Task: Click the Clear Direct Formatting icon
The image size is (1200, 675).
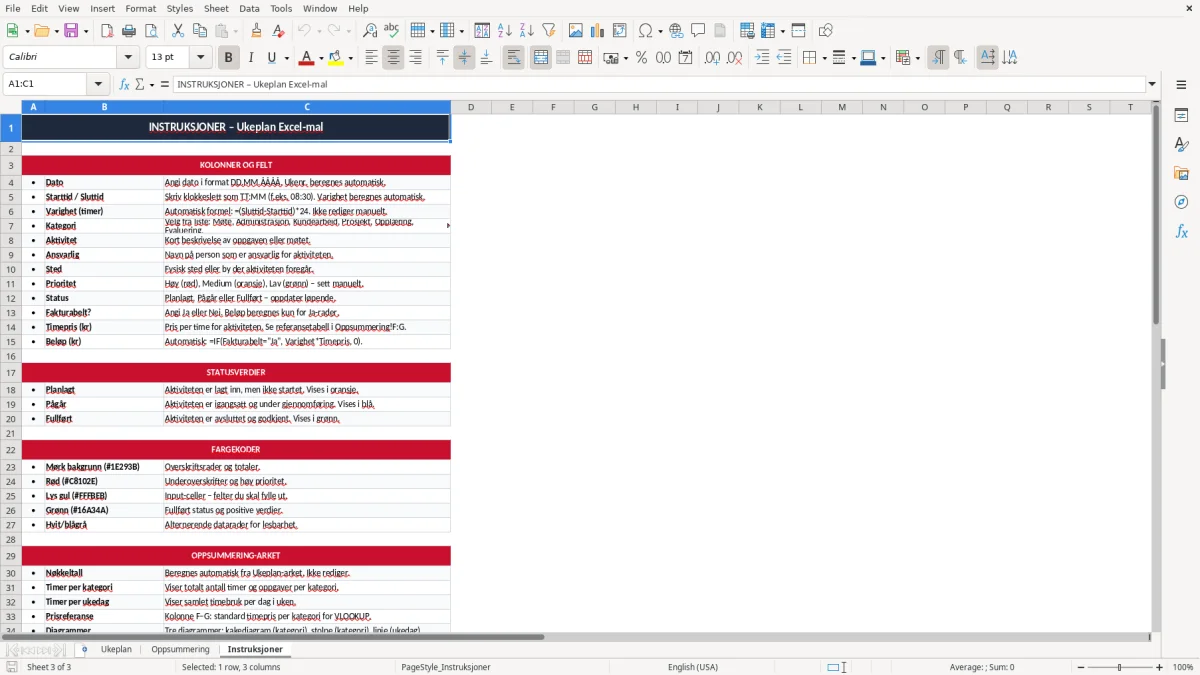Action: point(279,31)
